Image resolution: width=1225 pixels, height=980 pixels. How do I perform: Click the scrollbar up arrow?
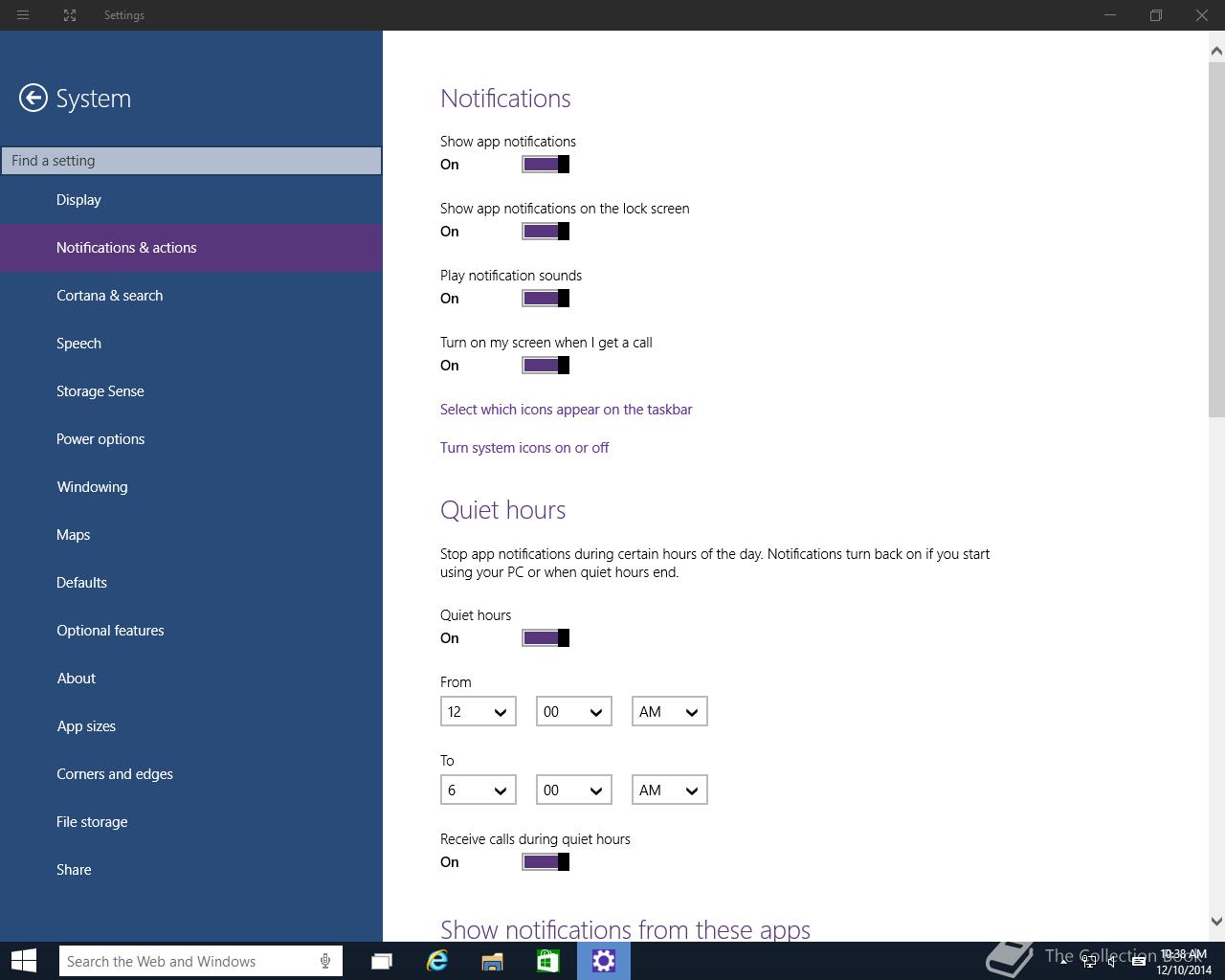[x=1216, y=51]
